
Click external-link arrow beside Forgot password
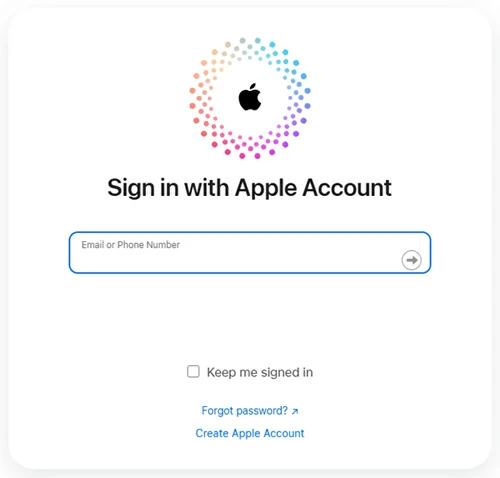point(295,412)
